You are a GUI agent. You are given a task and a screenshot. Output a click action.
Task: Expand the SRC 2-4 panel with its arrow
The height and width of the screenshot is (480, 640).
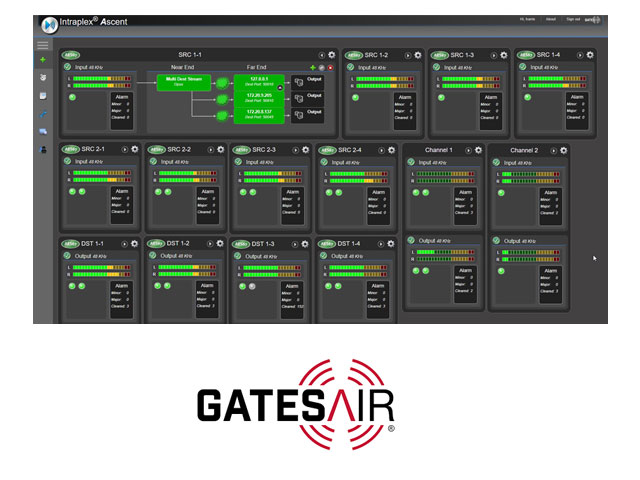381,151
